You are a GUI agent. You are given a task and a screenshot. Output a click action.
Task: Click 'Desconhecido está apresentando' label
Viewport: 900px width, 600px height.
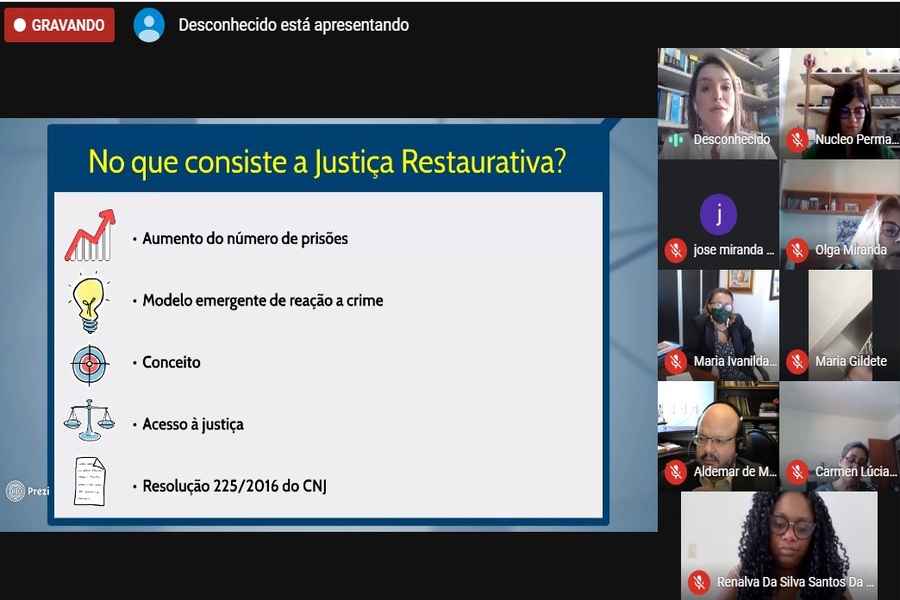pyautogui.click(x=293, y=25)
